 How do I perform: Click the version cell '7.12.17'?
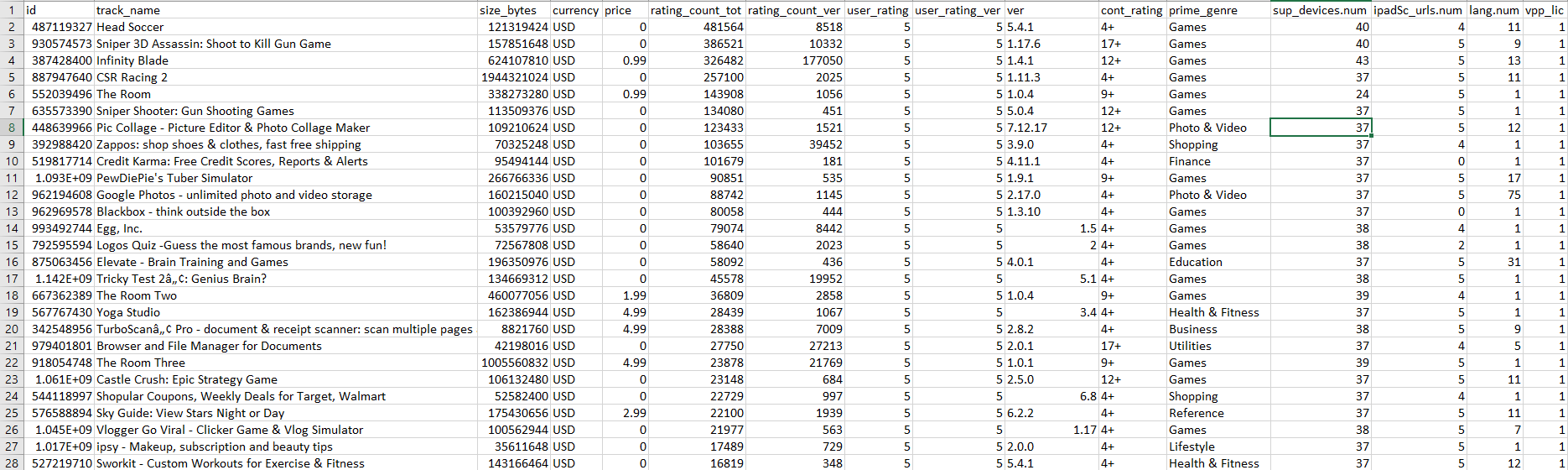click(x=1051, y=128)
